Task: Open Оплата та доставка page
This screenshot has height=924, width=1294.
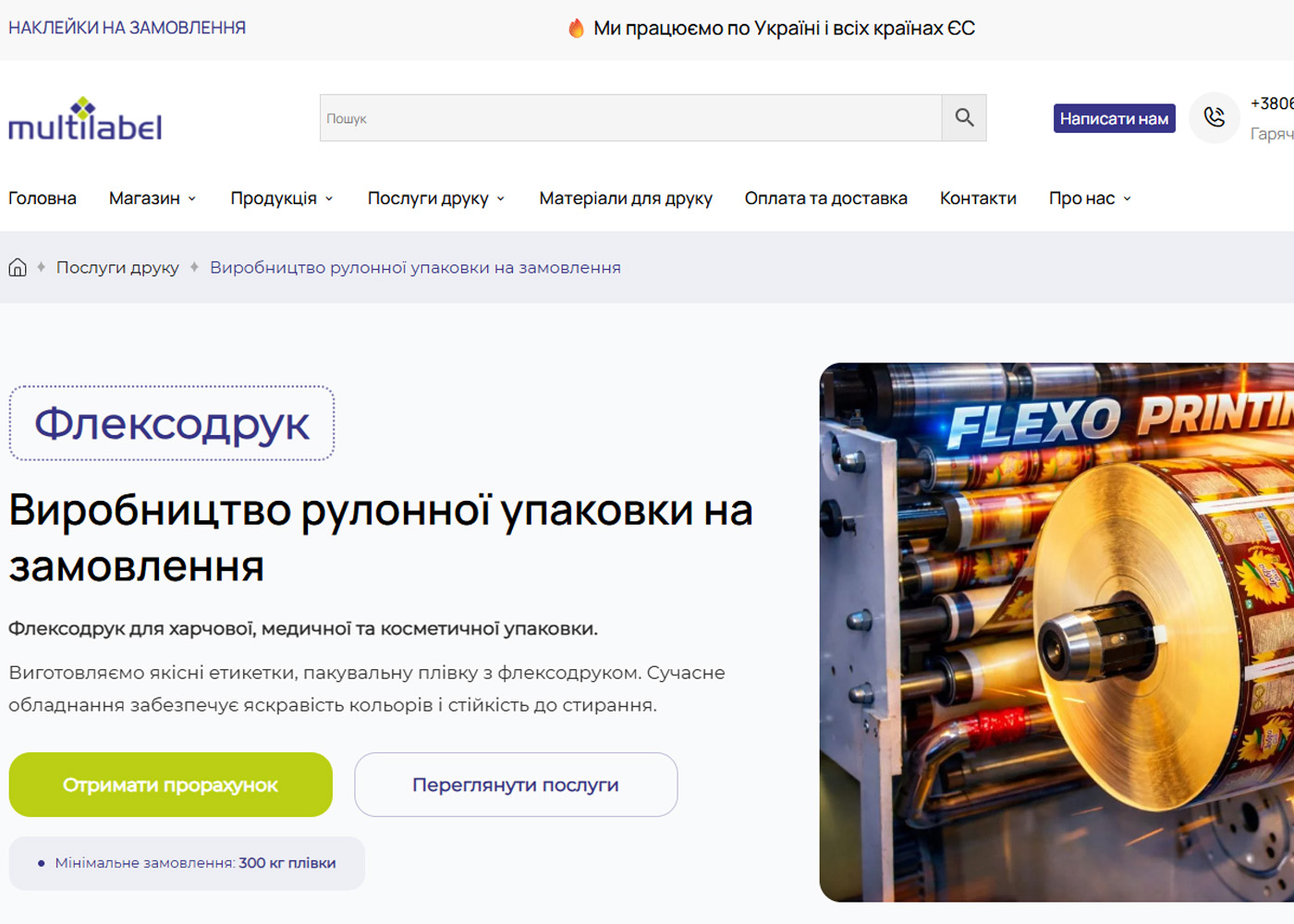Action: (826, 199)
